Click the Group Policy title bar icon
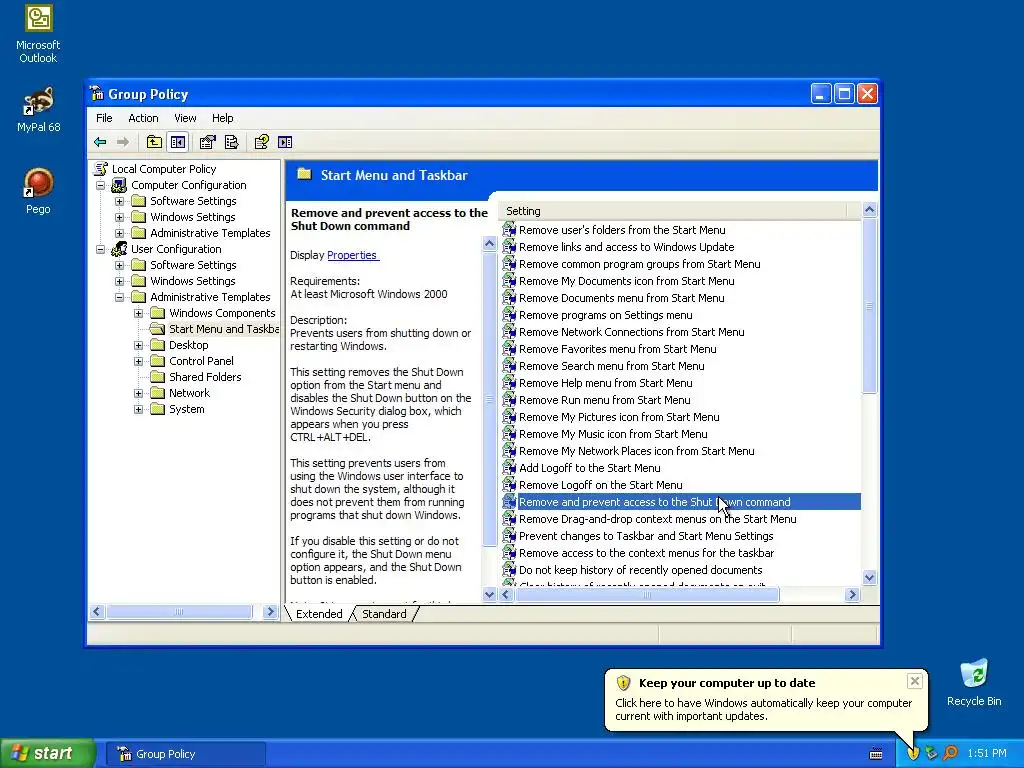 [97, 93]
